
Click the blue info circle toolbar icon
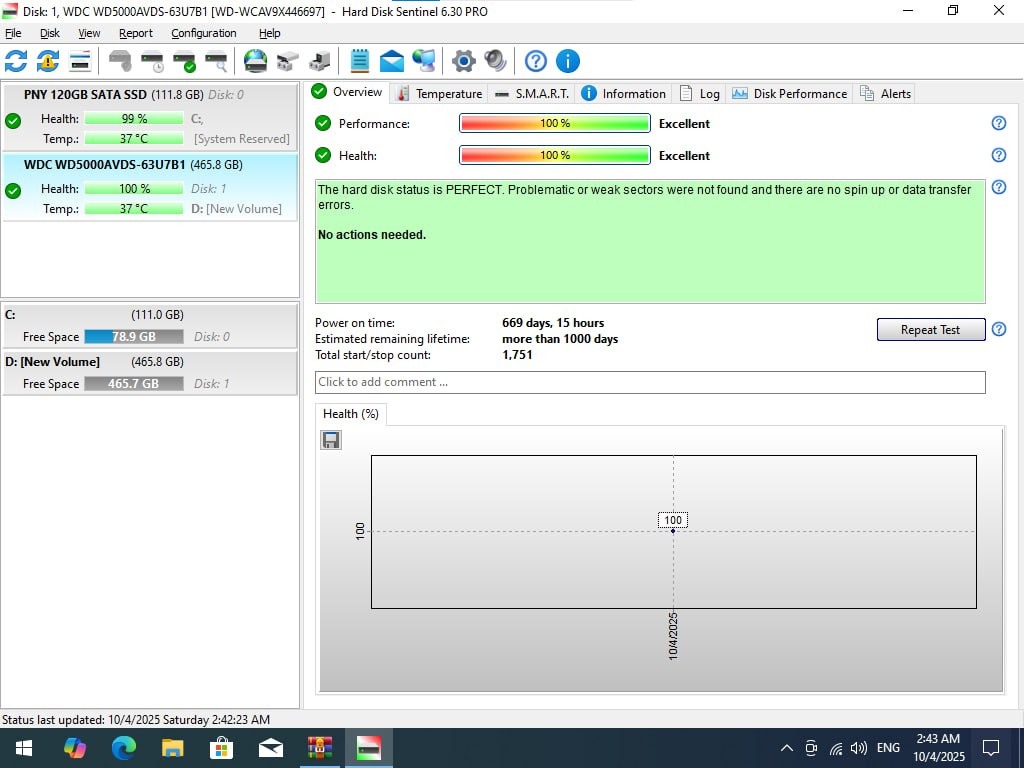pyautogui.click(x=568, y=61)
